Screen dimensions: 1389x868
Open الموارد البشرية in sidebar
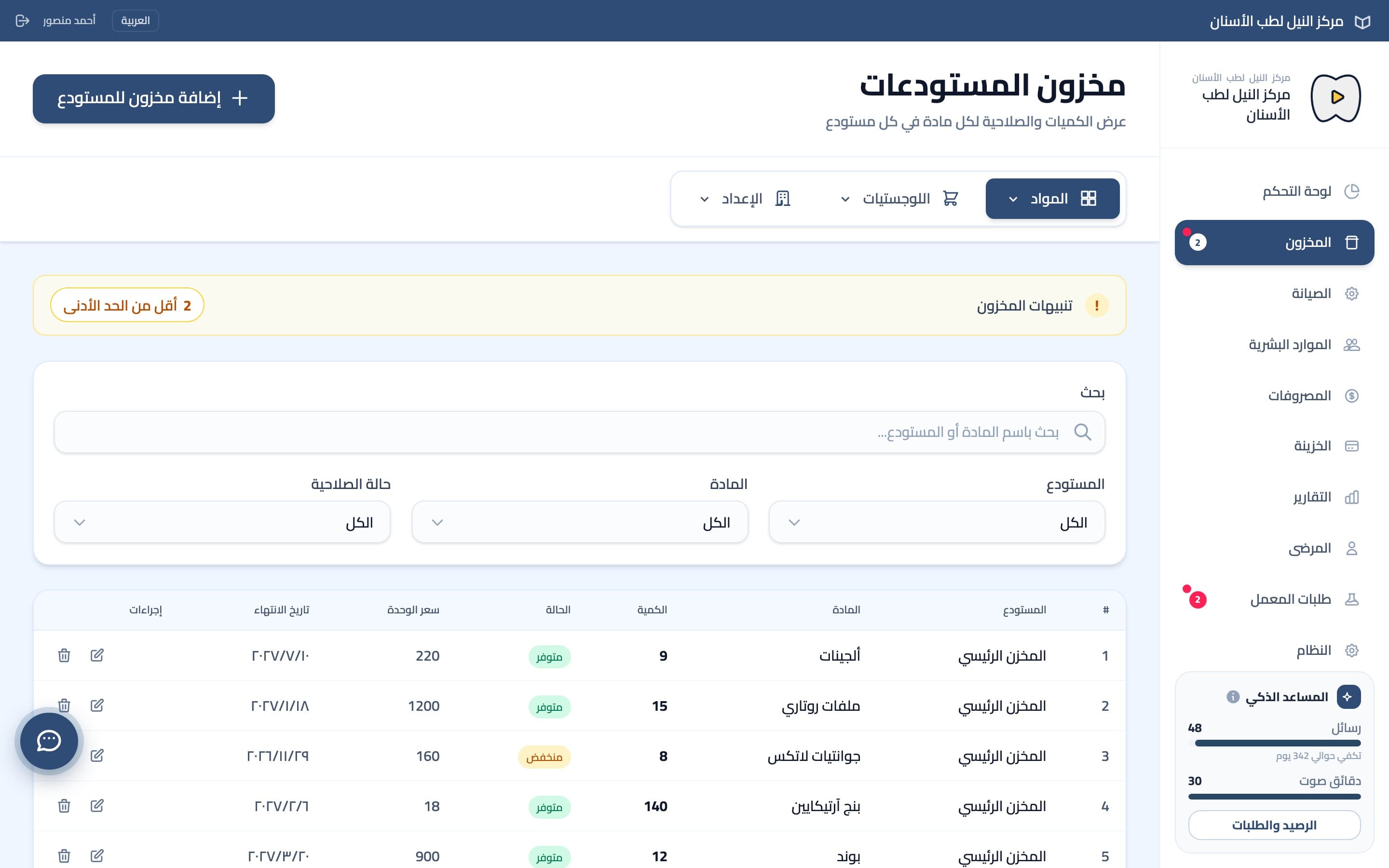pos(1275,344)
